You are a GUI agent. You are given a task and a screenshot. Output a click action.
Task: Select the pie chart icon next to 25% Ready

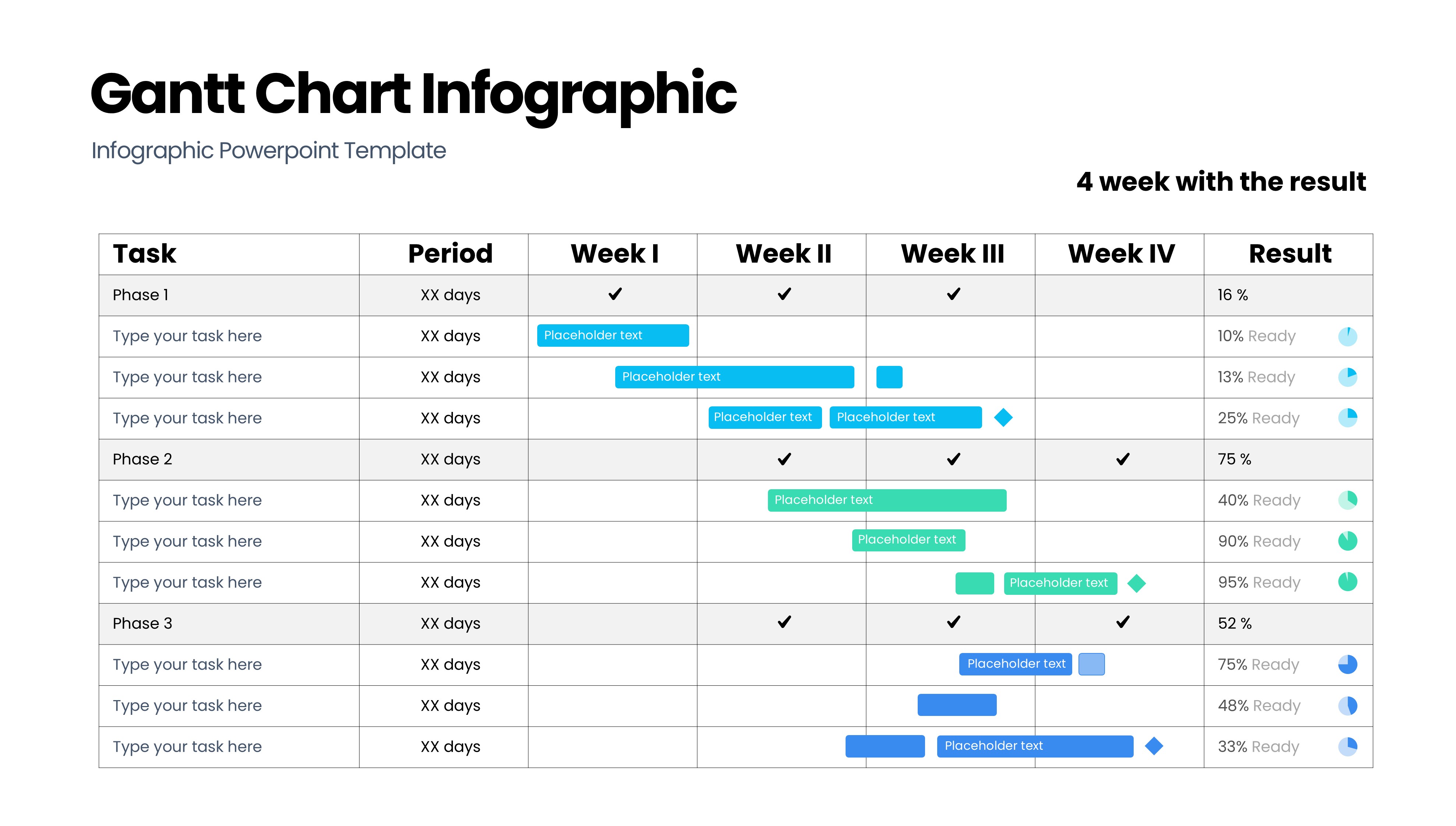(x=1347, y=418)
